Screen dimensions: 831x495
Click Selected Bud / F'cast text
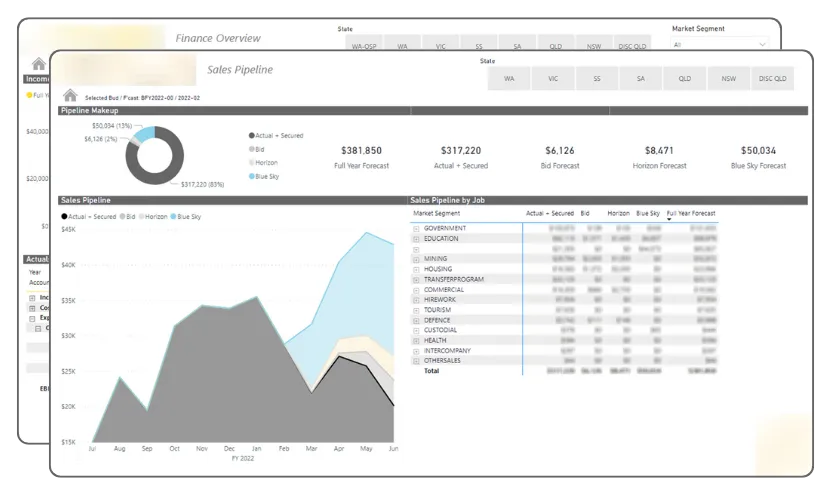143,98
